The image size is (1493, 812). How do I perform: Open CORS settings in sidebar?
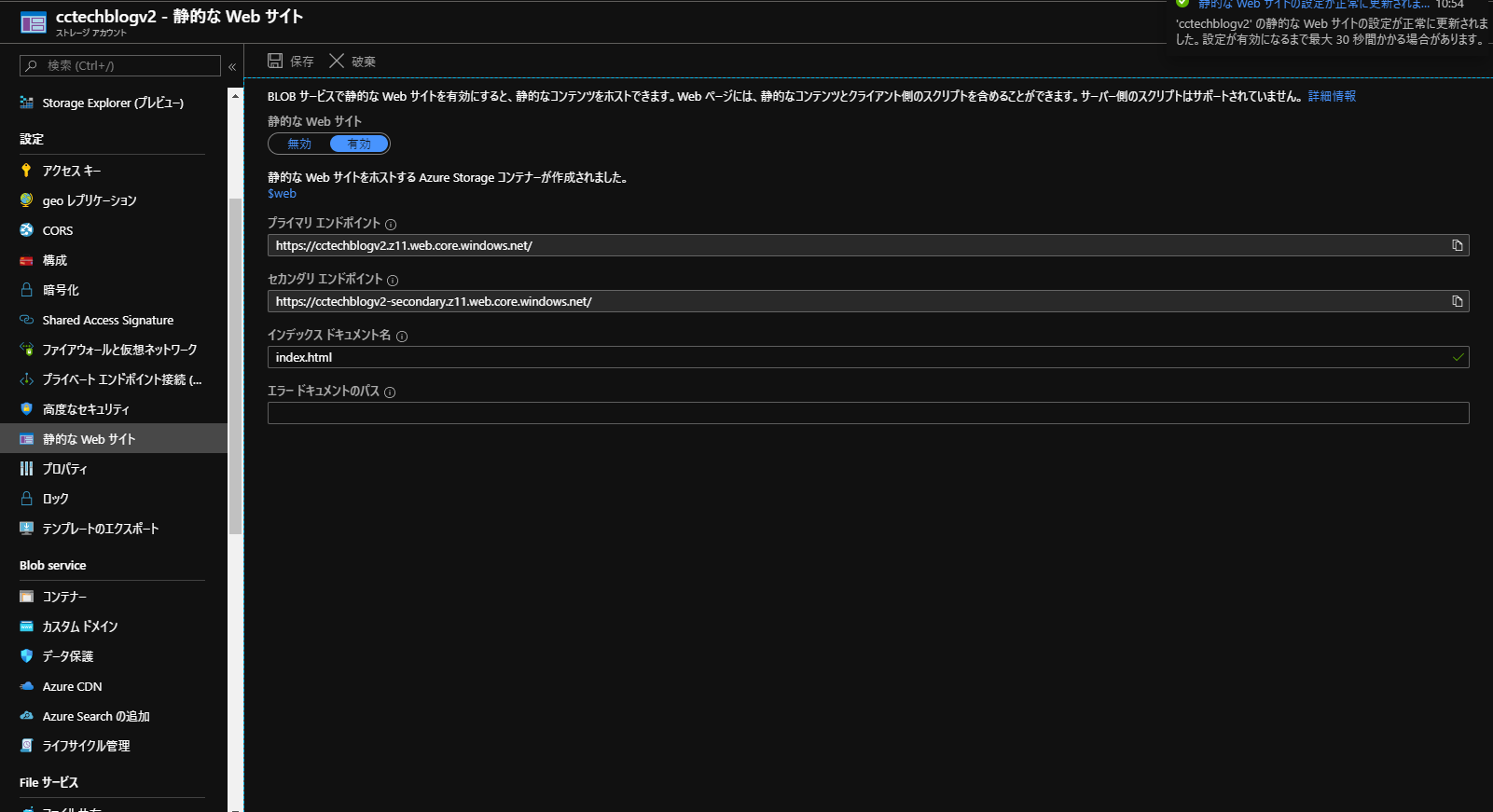[x=57, y=230]
